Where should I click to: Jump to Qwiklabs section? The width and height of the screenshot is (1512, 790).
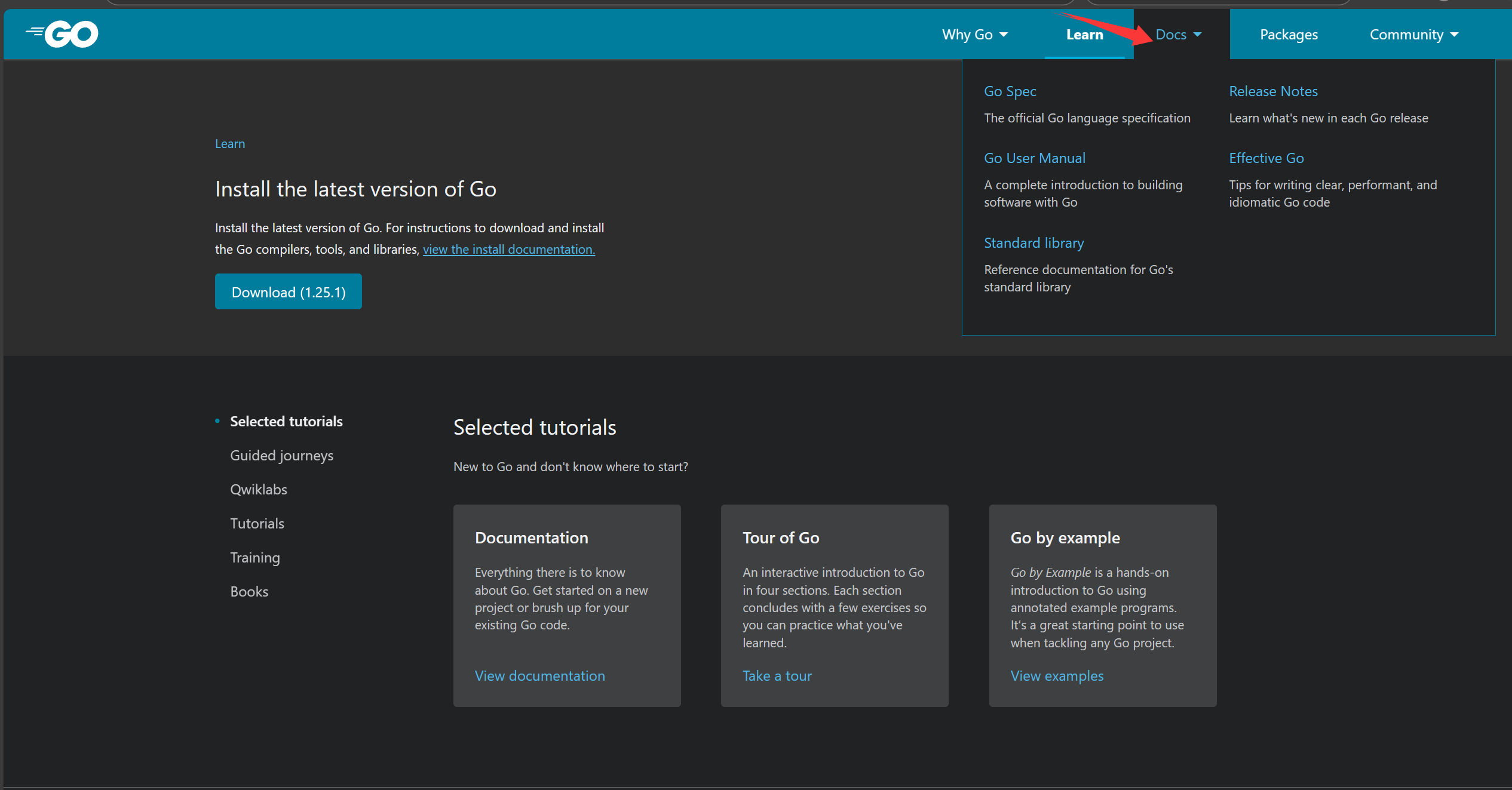(259, 490)
